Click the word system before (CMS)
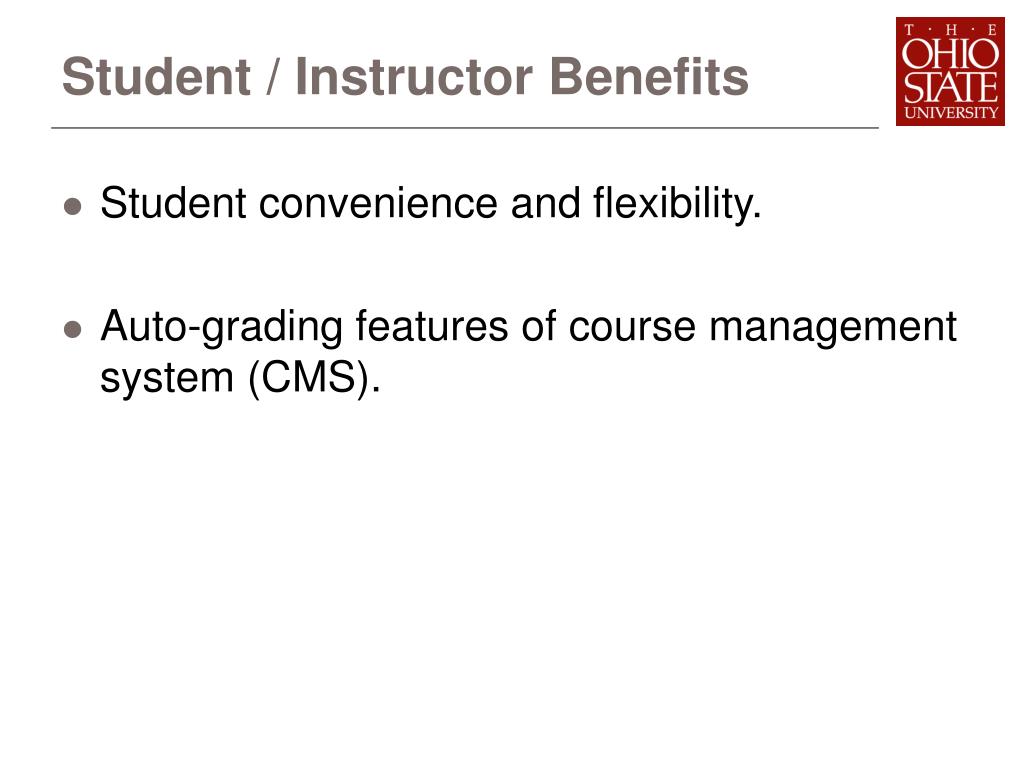Image resolution: width=1024 pixels, height=768 pixels. point(167,379)
